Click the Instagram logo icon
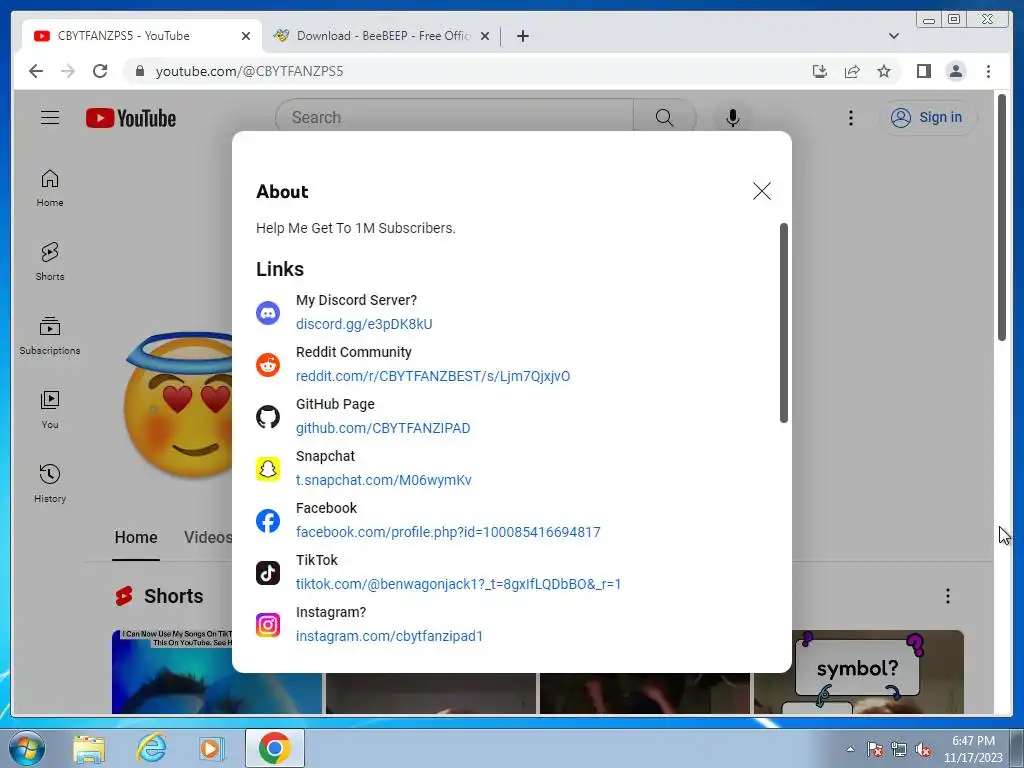 [268, 625]
